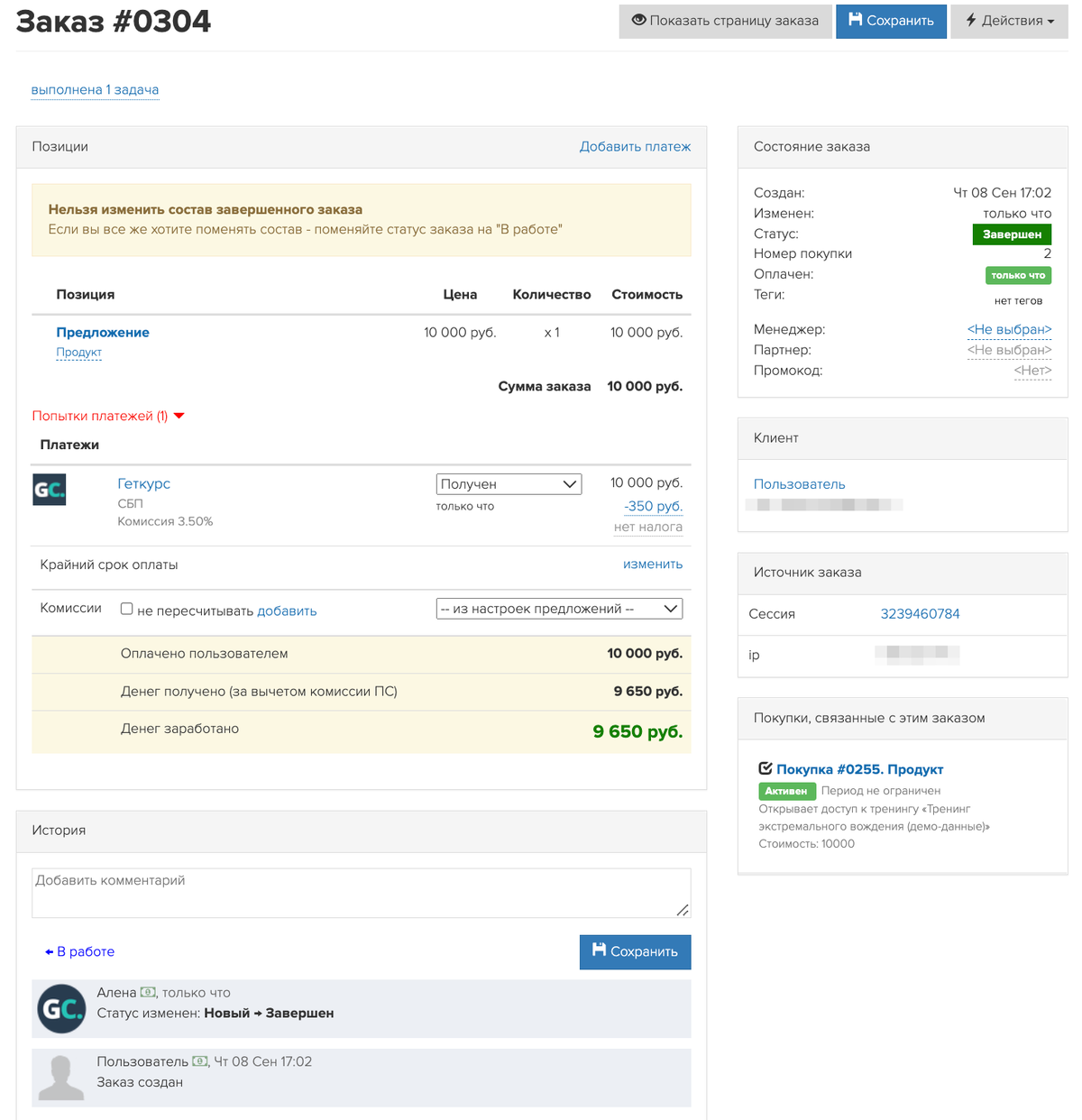The width and height of the screenshot is (1082, 1120).
Task: Click the Комиссия 3.50% text
Action: pos(165,521)
